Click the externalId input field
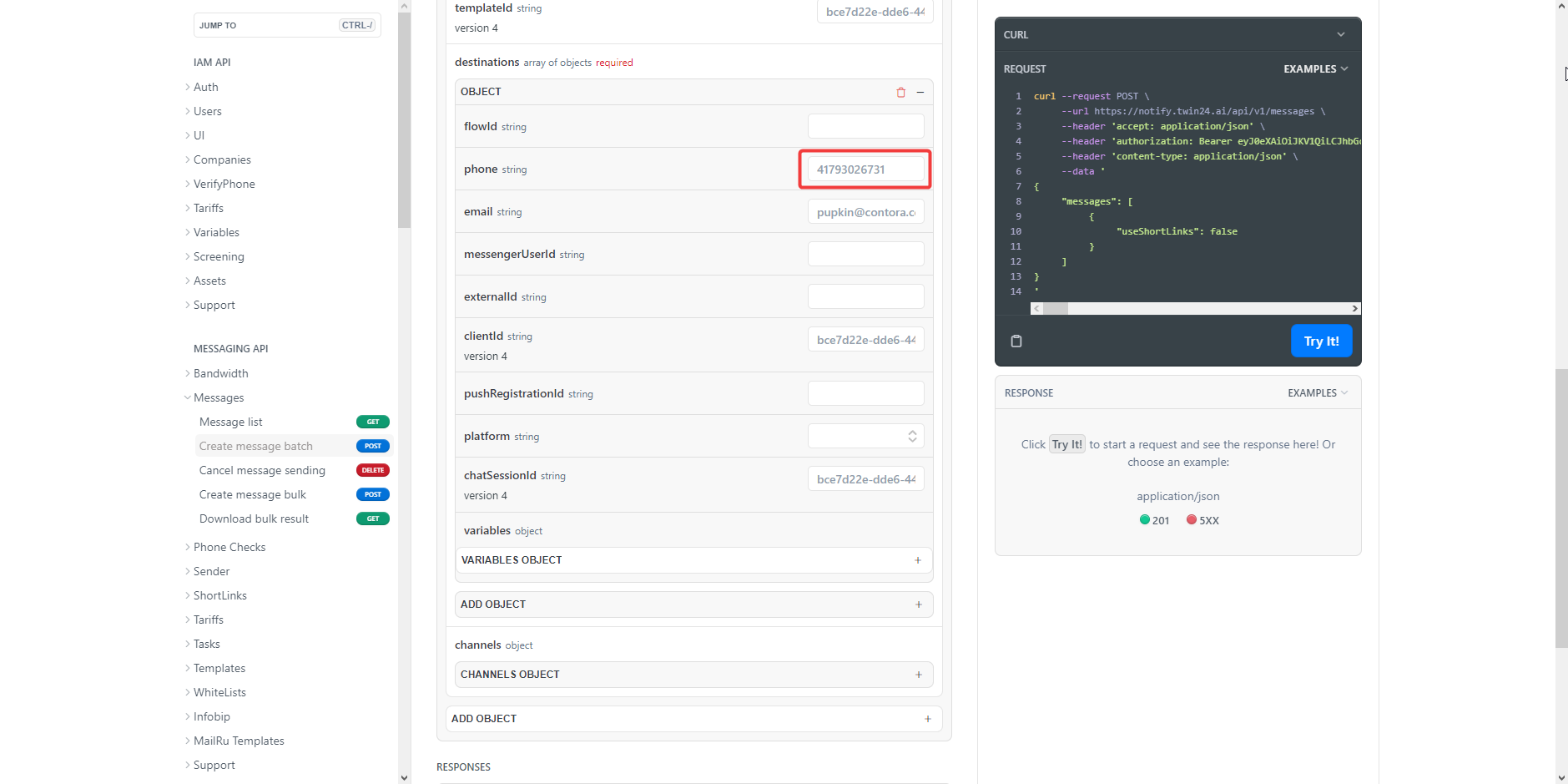 [865, 296]
